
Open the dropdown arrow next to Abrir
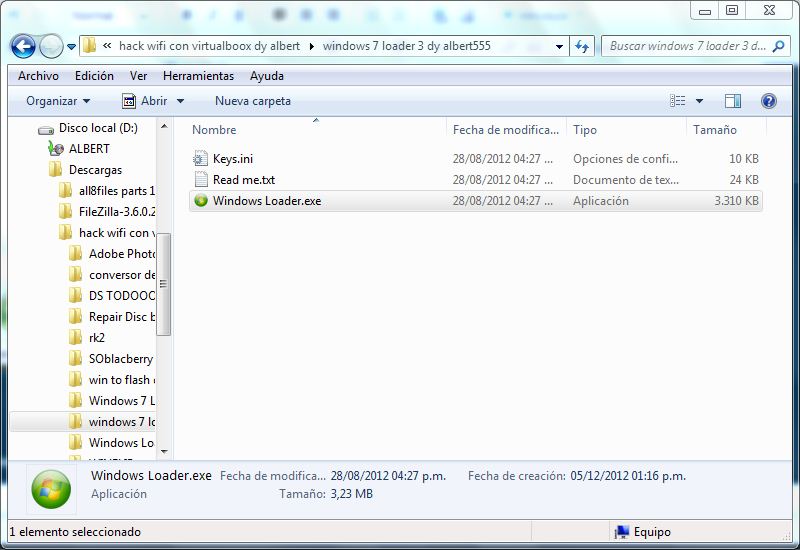(180, 101)
